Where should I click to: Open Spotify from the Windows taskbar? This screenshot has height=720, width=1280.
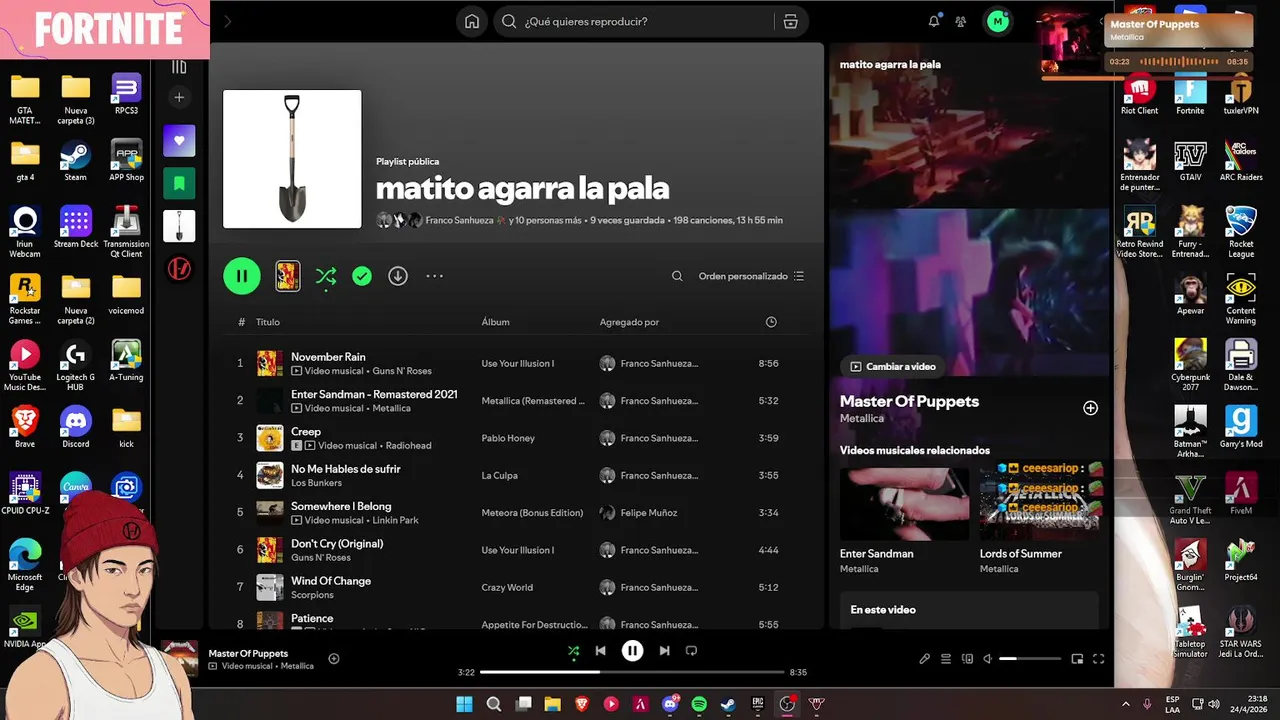(x=699, y=704)
